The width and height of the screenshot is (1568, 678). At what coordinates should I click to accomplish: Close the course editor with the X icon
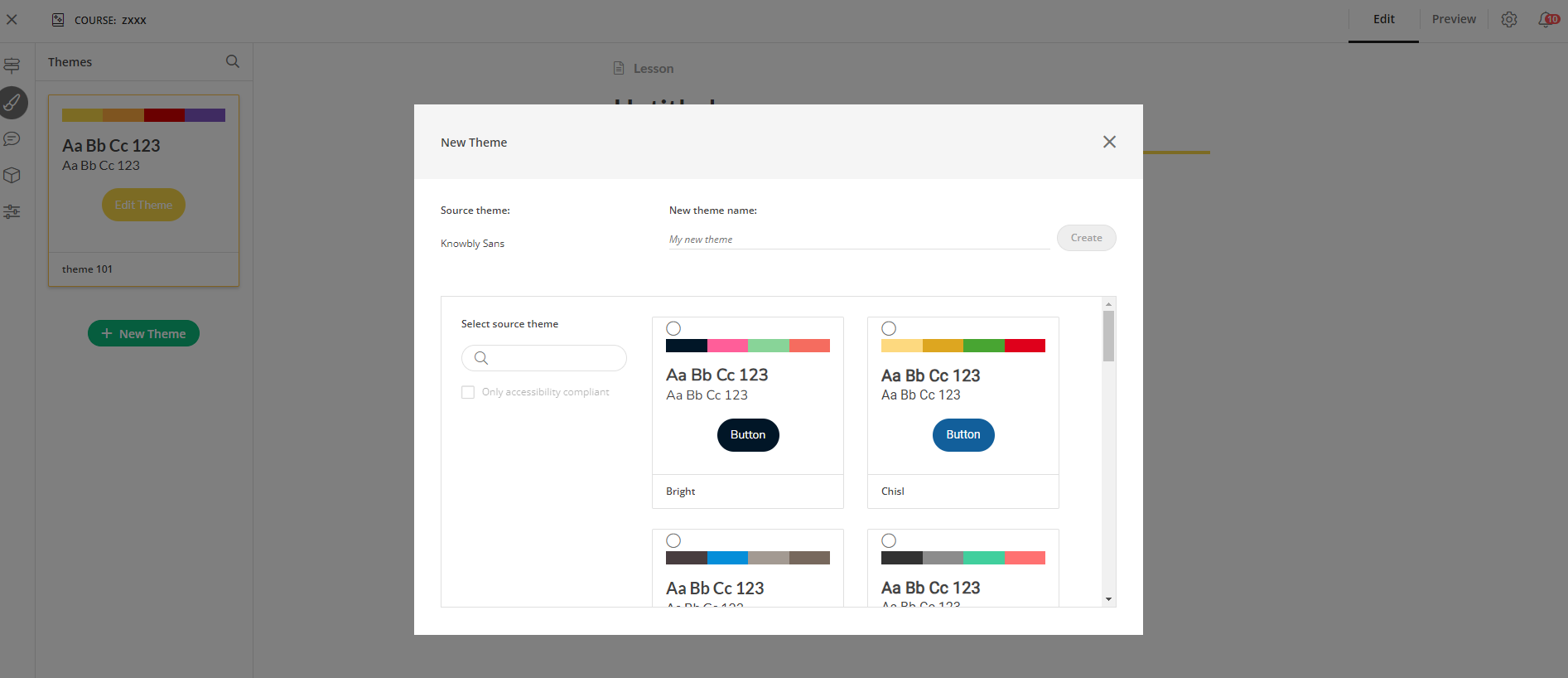pos(12,19)
